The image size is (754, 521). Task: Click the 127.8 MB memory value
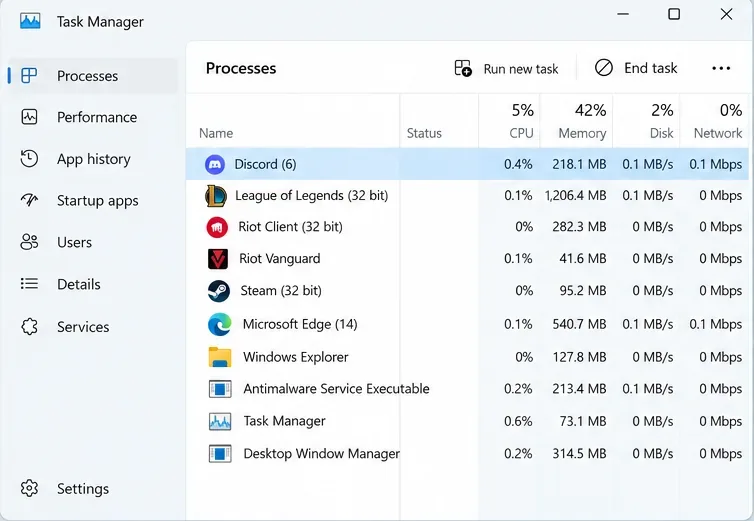(579, 357)
